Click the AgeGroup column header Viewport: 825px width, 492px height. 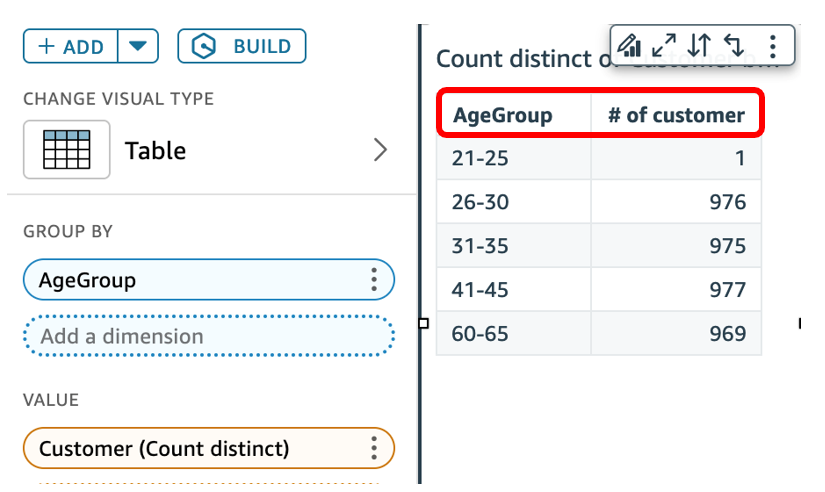pos(503,115)
